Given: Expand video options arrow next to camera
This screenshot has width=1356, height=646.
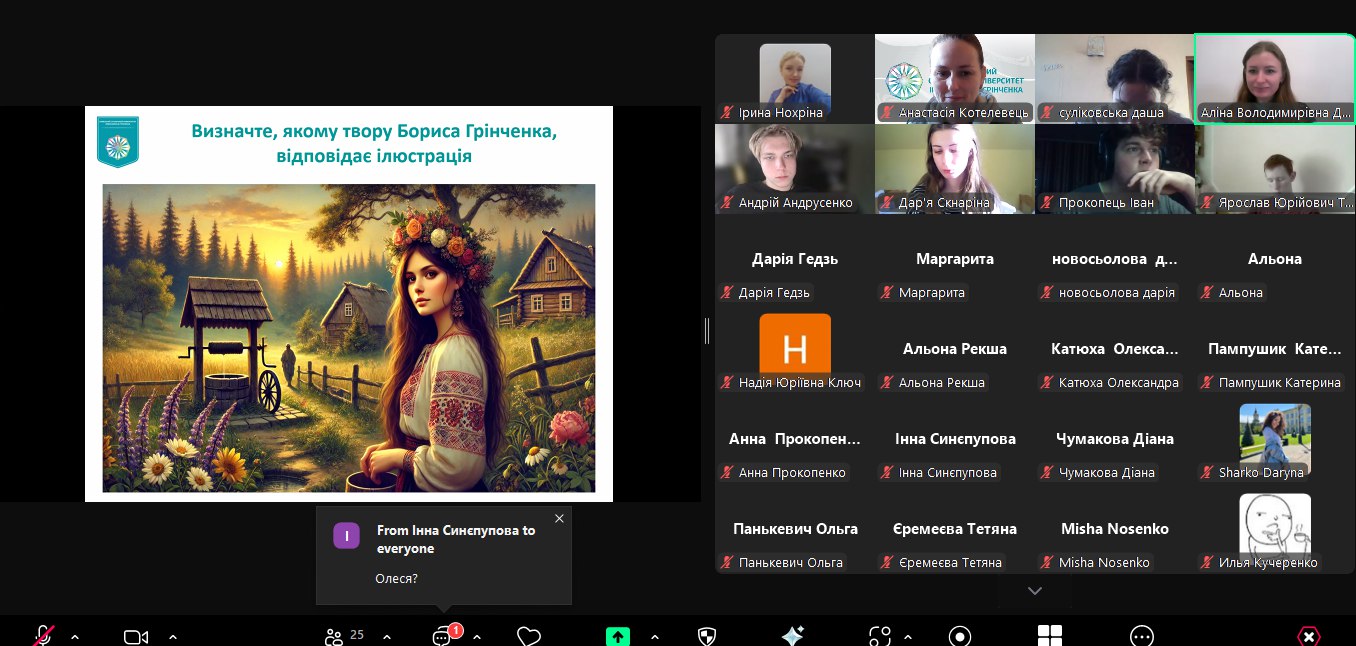Looking at the screenshot, I should click(173, 636).
